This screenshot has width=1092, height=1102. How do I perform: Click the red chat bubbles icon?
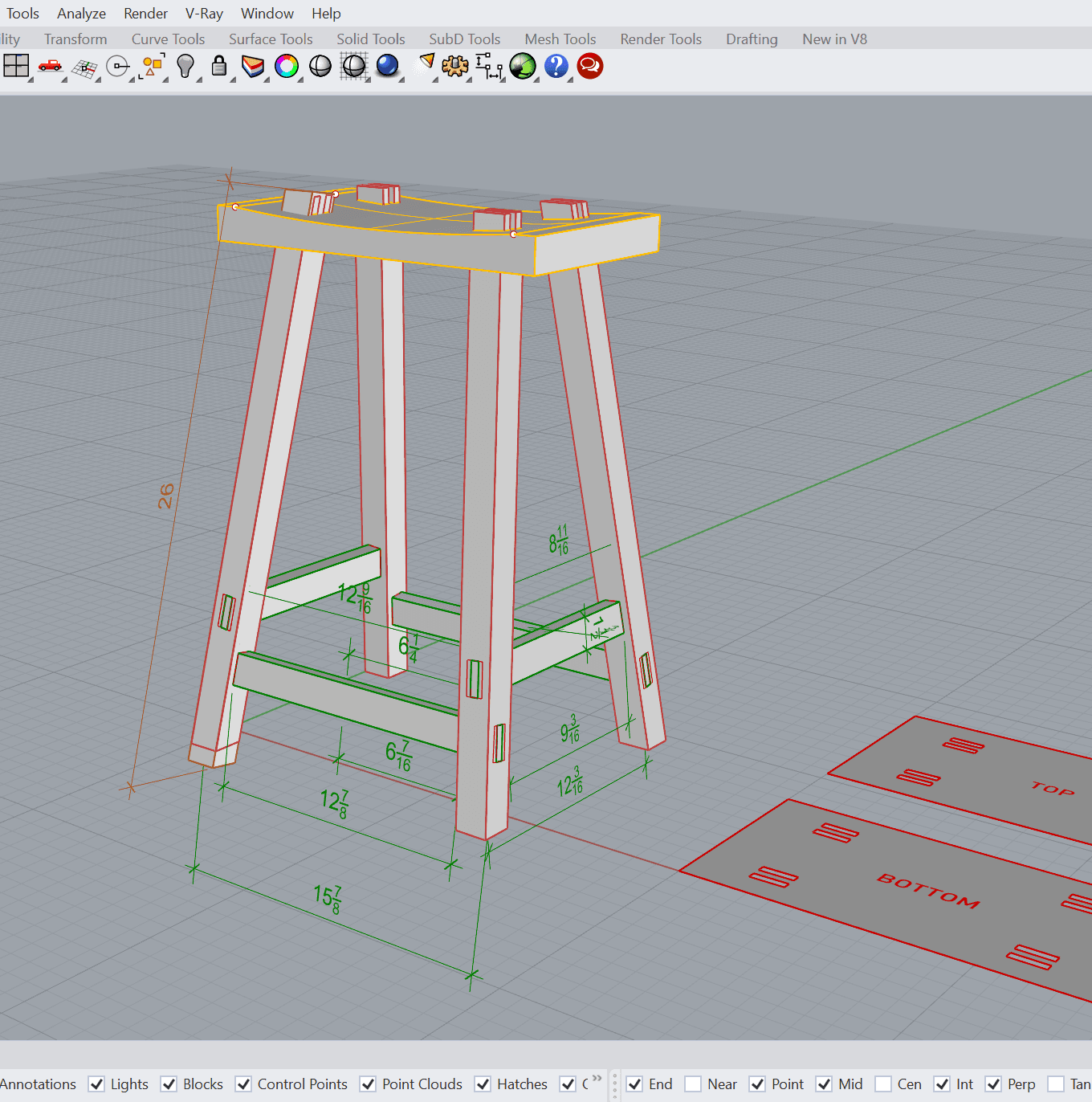point(590,66)
